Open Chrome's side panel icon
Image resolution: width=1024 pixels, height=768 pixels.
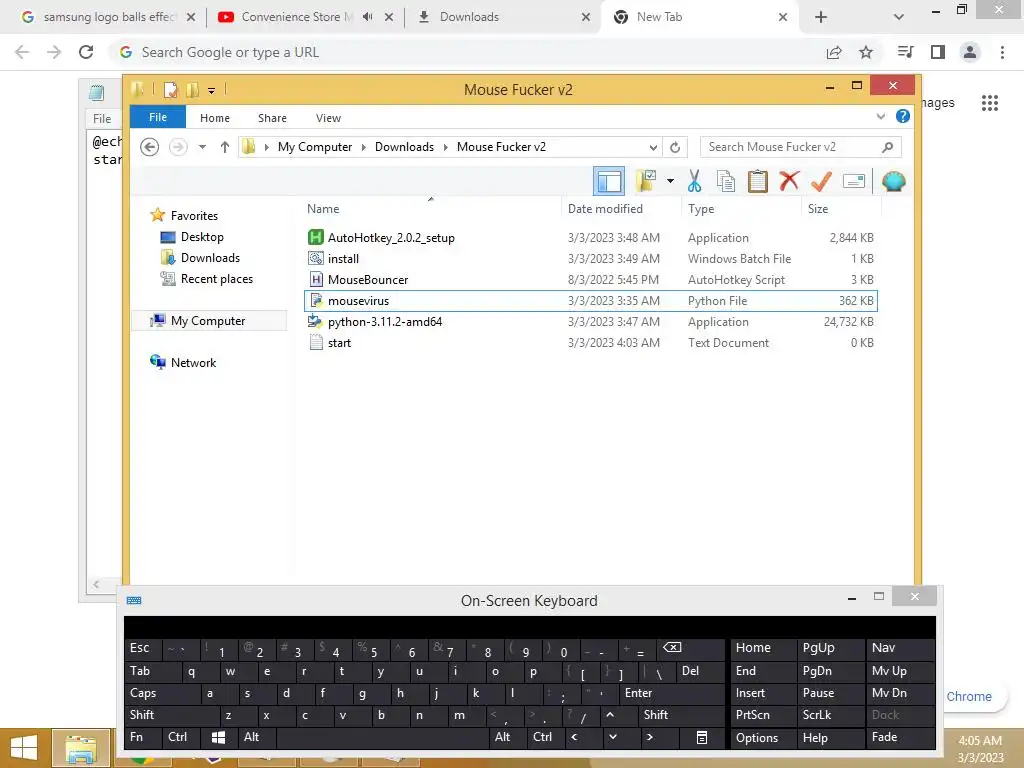[938, 52]
